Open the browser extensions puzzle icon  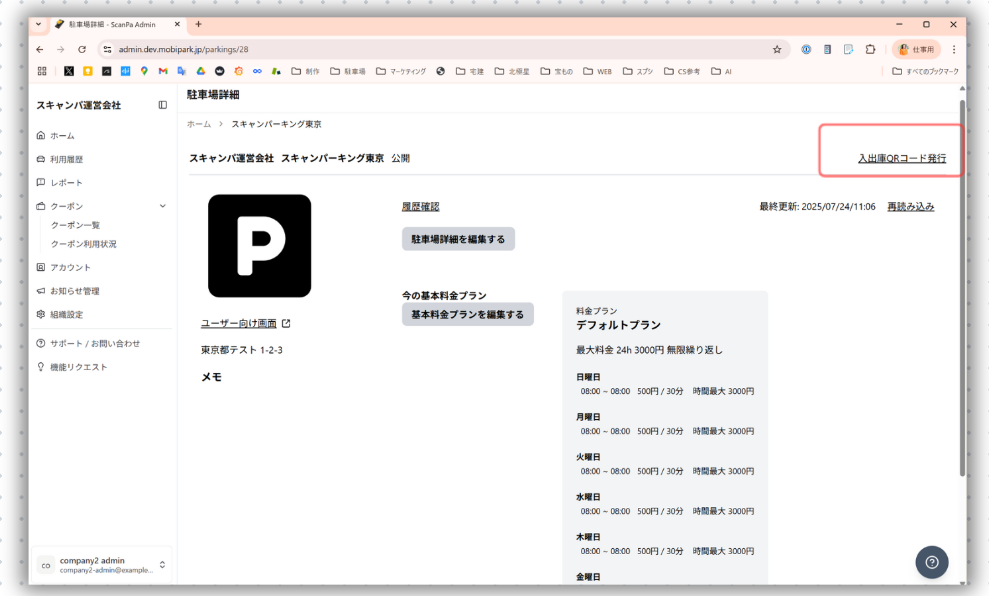pos(870,49)
